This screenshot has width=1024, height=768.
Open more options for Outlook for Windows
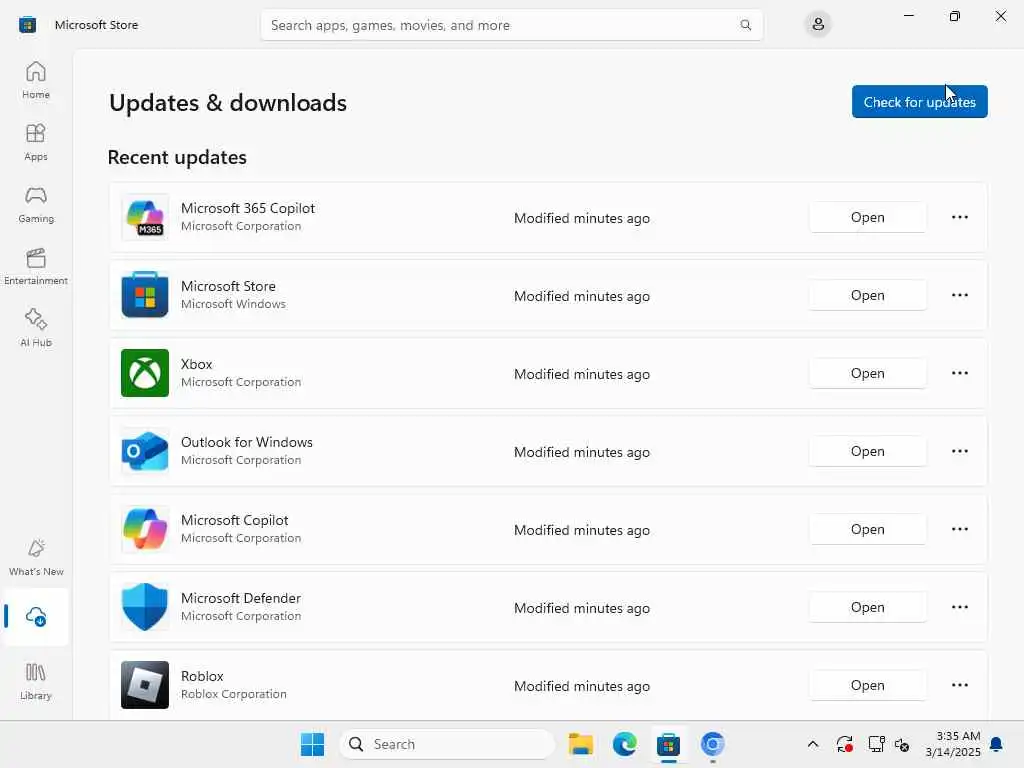959,451
